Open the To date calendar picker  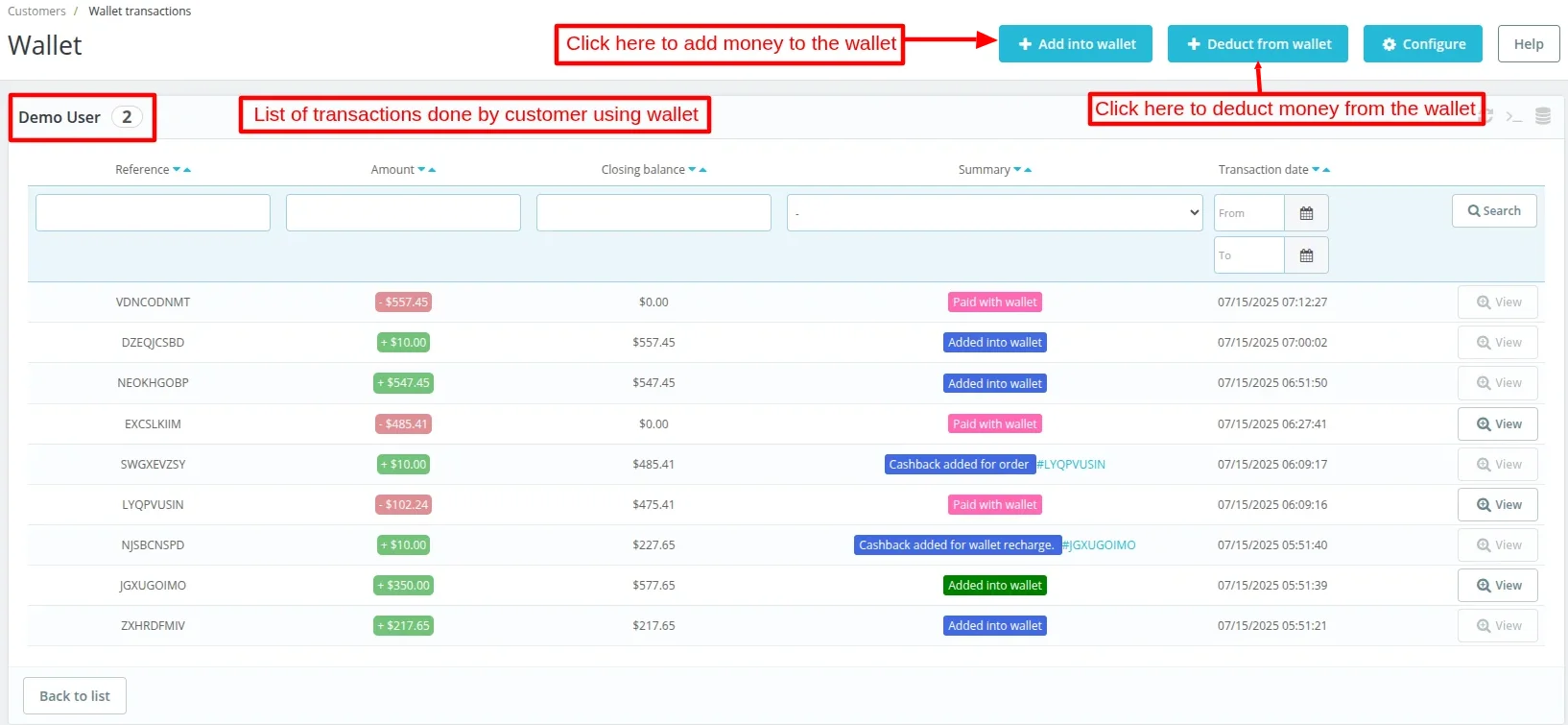pyautogui.click(x=1306, y=255)
